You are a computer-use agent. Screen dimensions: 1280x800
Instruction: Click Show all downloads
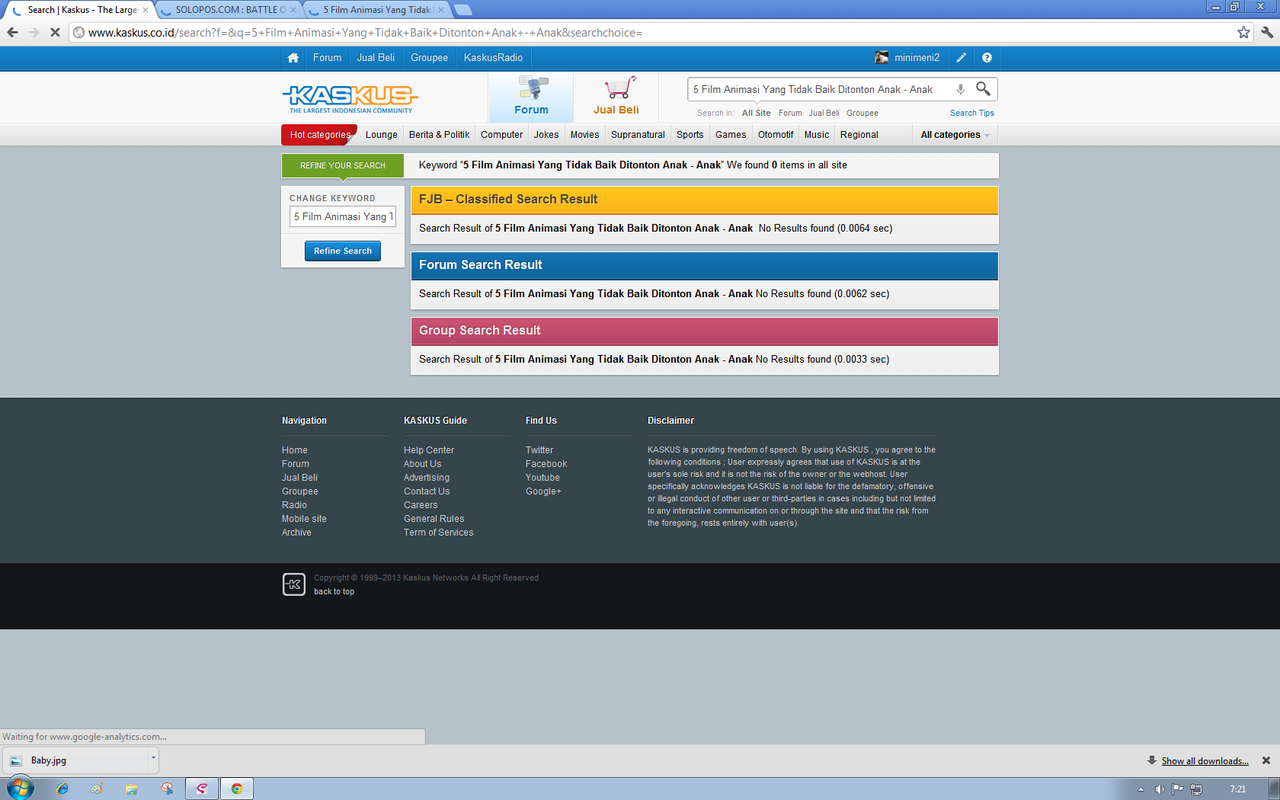pyautogui.click(x=1205, y=761)
